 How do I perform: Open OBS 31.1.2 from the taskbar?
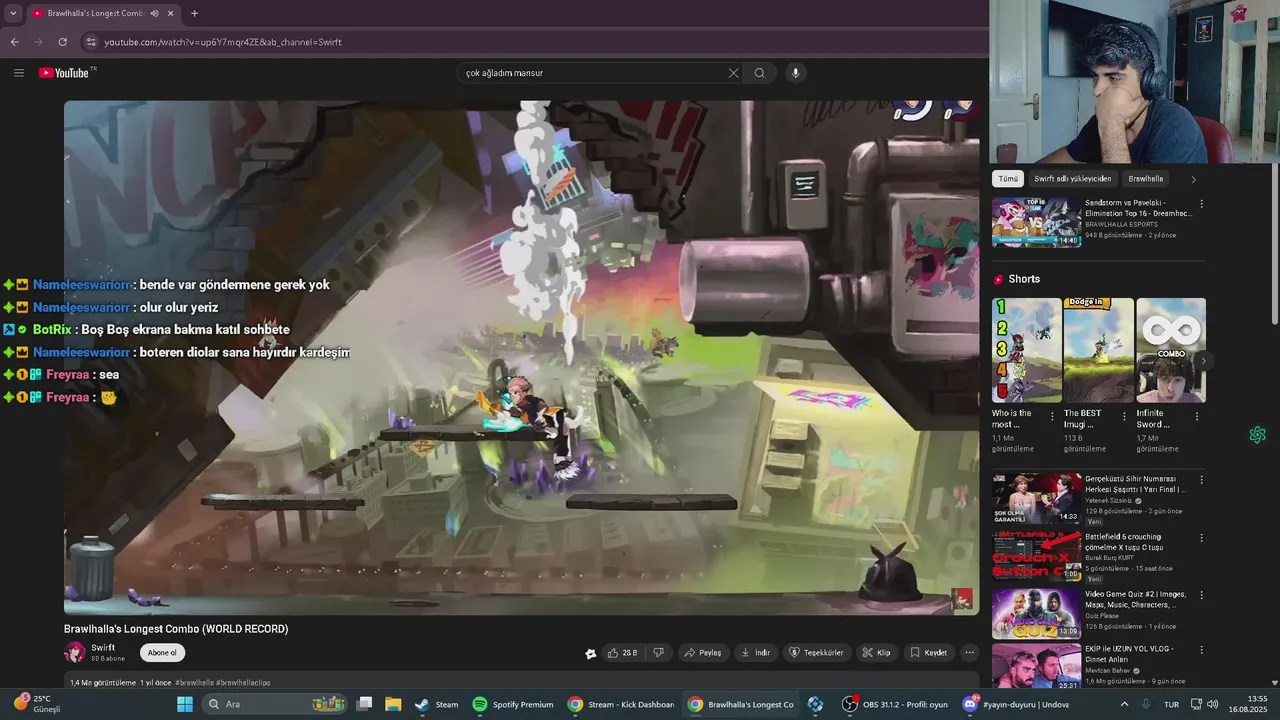(895, 704)
